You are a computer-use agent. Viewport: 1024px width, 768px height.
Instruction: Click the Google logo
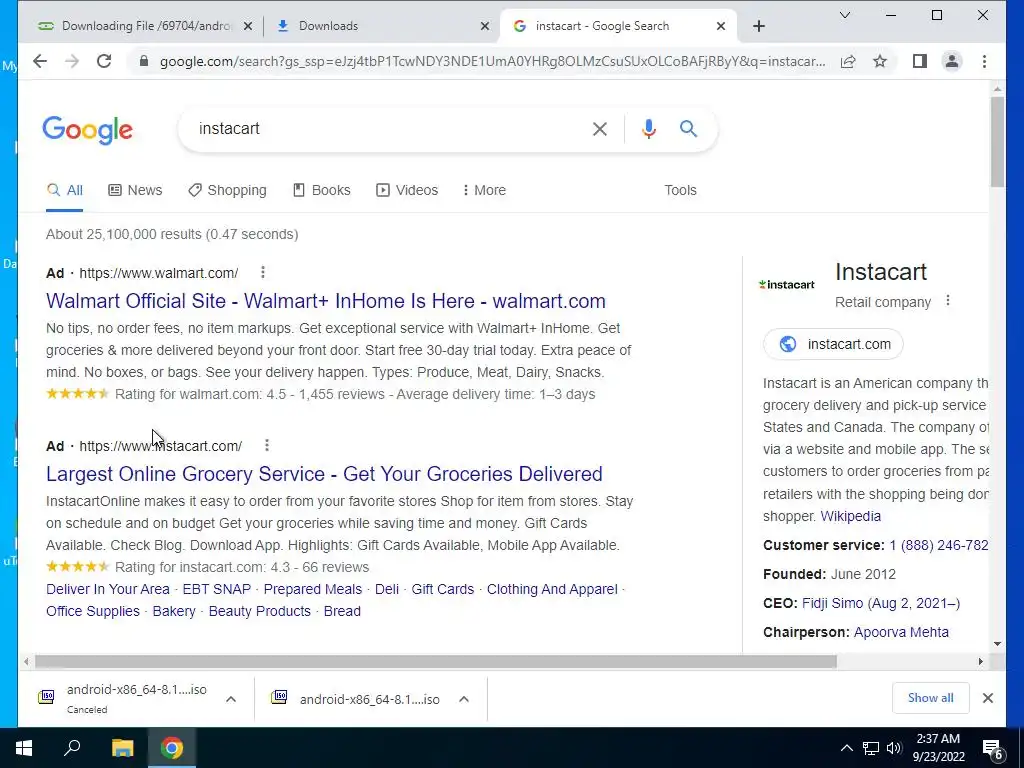coord(88,130)
